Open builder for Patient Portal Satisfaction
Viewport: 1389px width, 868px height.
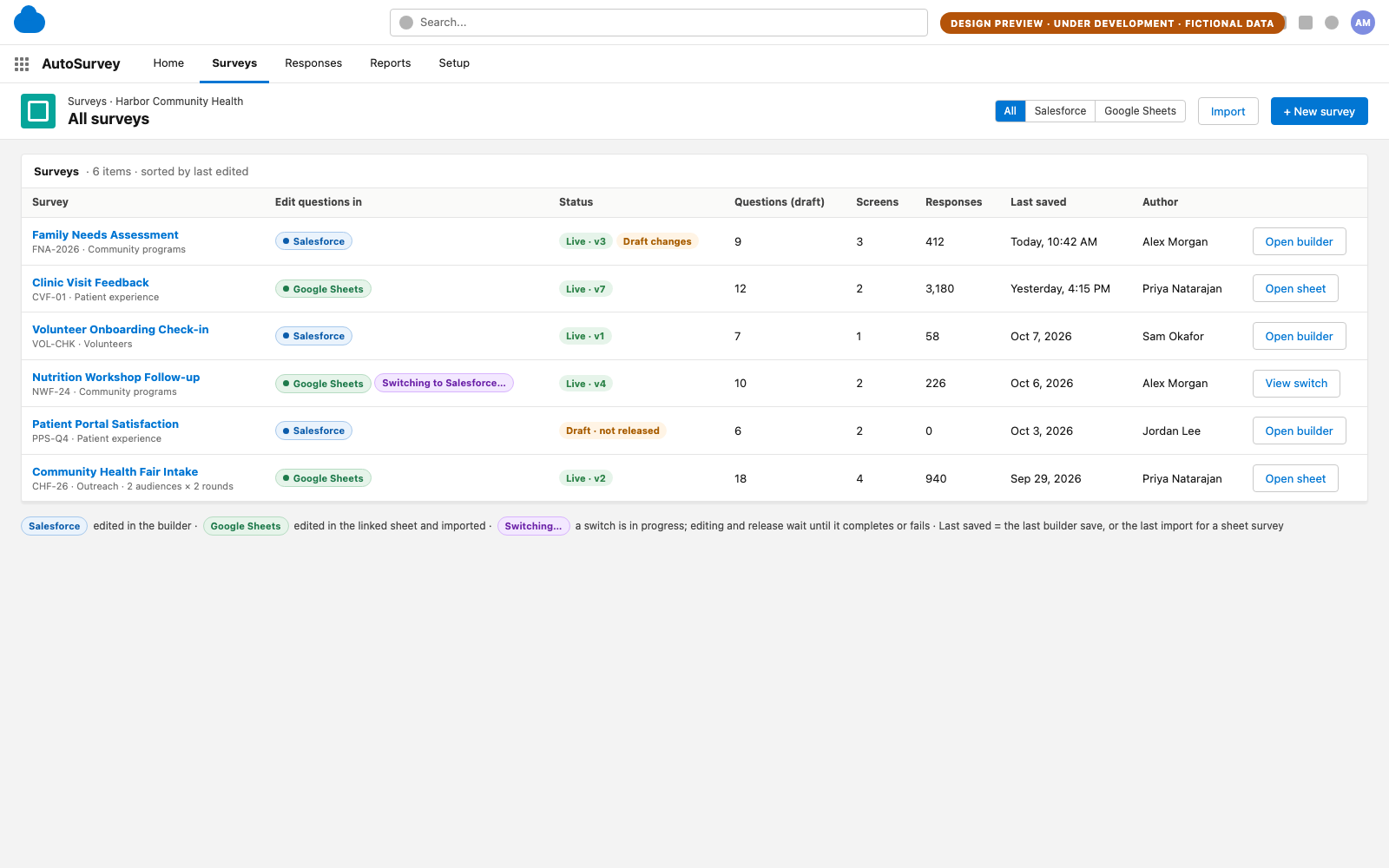pyautogui.click(x=1300, y=431)
